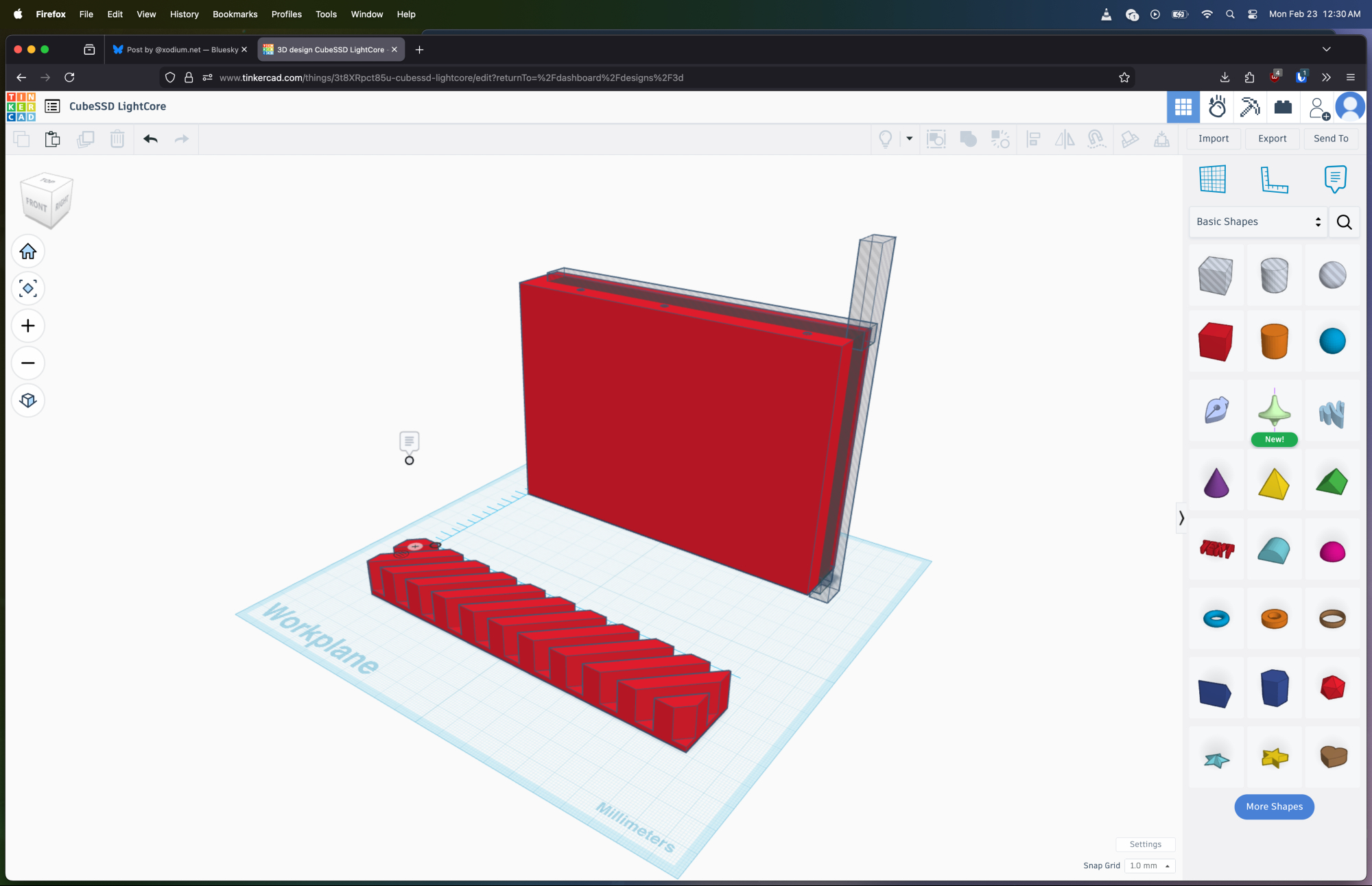The height and width of the screenshot is (886, 1372).
Task: Select the Workplane tool icon
Action: pyautogui.click(x=1212, y=179)
